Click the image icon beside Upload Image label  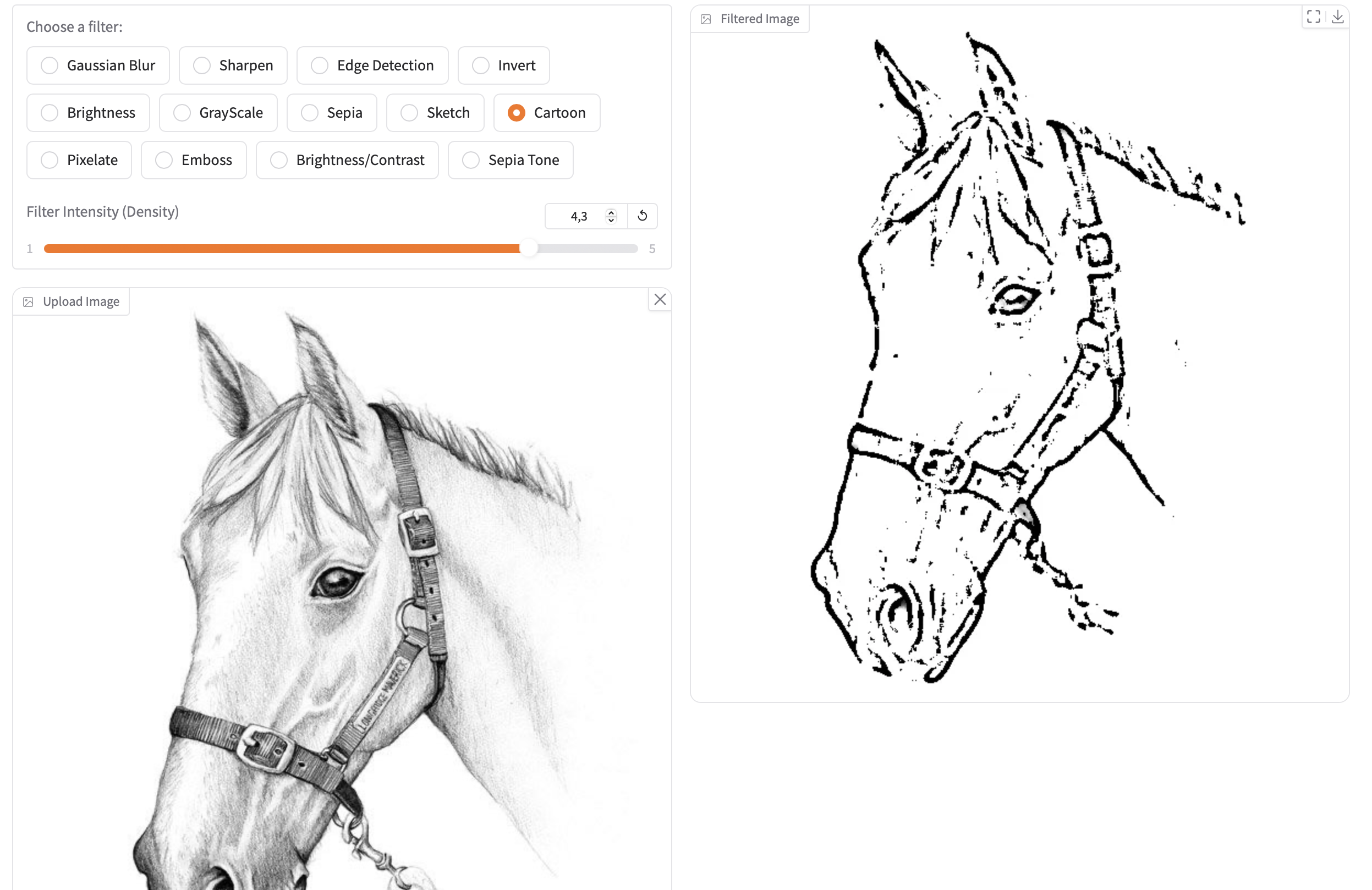point(29,301)
